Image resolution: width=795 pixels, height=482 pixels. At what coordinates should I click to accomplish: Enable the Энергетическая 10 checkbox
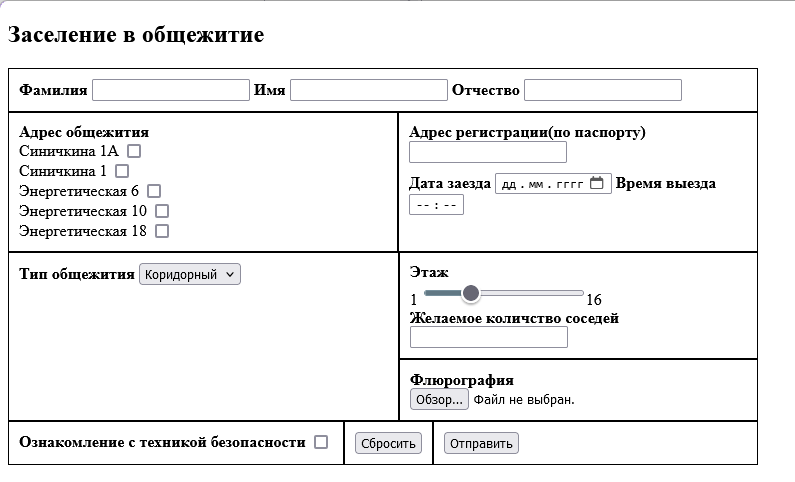coord(162,211)
